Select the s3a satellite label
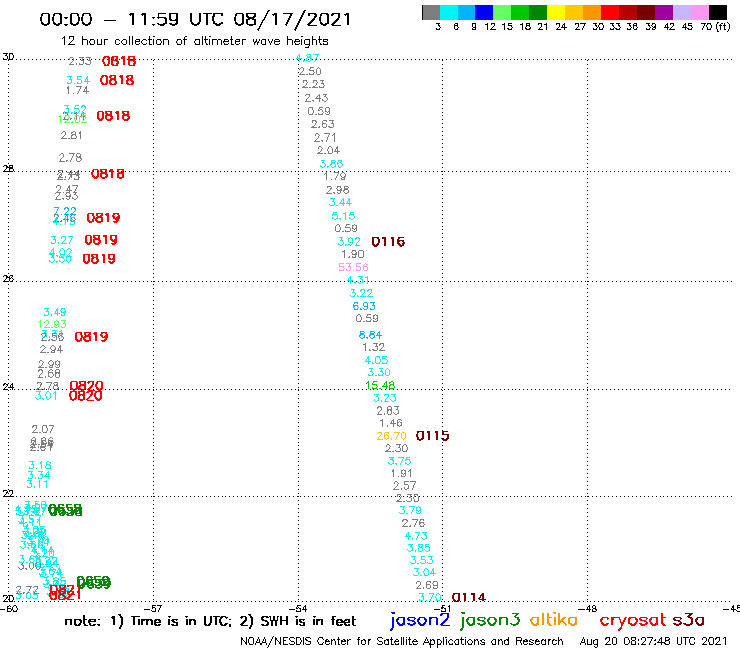Image resolution: width=740 pixels, height=650 pixels. pyautogui.click(x=689, y=620)
